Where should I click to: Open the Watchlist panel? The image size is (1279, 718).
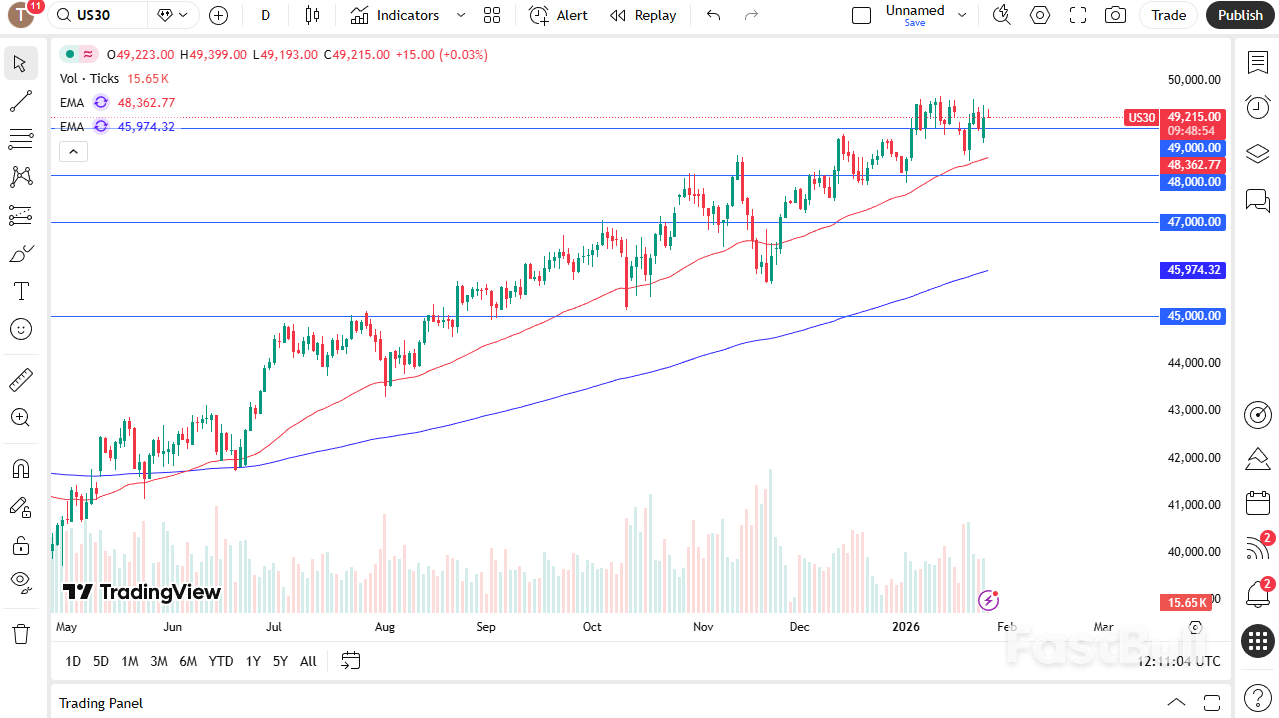coord(1257,62)
